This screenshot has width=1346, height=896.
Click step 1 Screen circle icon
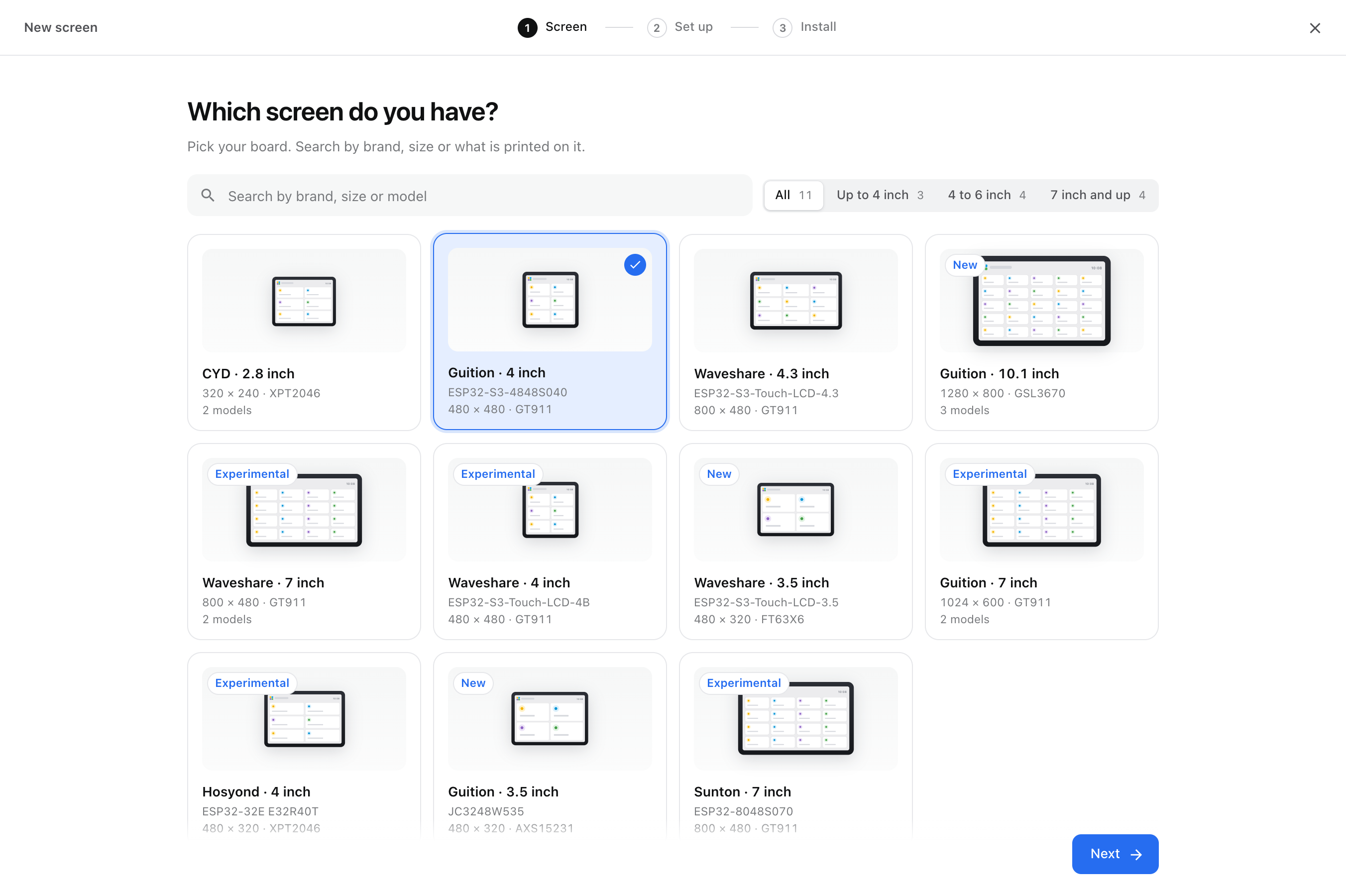[527, 27]
